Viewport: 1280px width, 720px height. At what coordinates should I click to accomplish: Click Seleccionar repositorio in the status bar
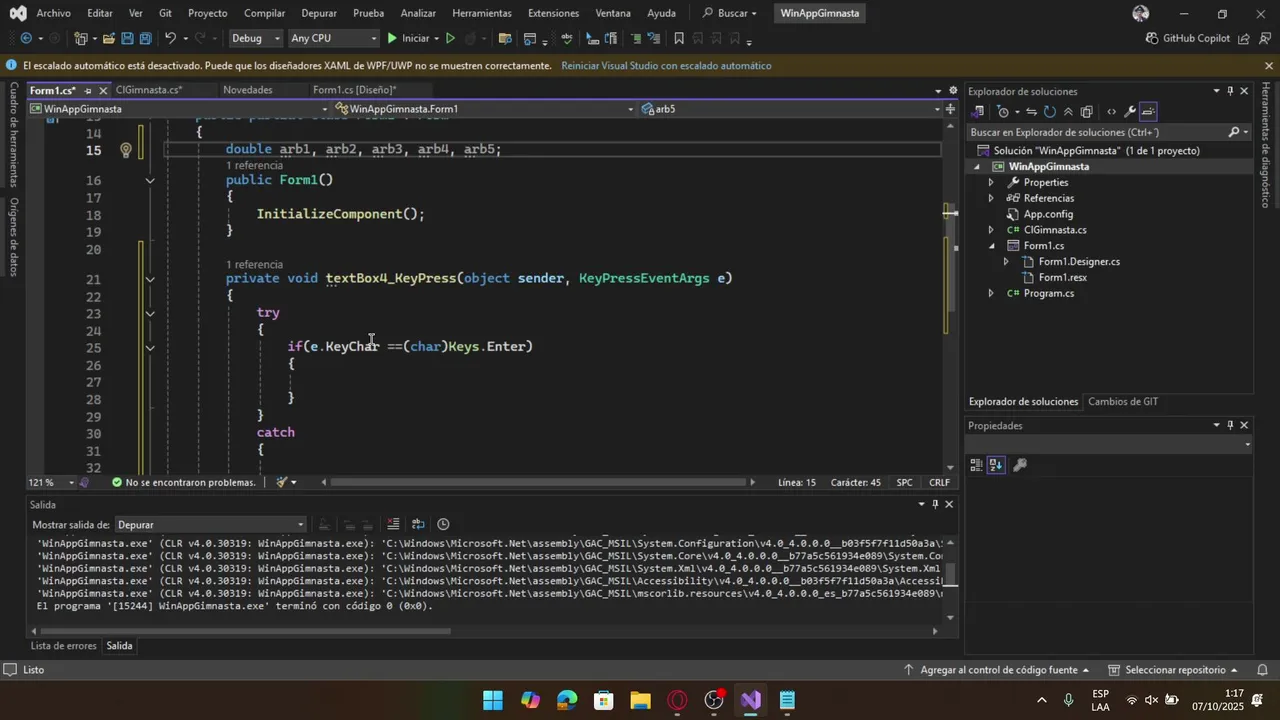point(1173,670)
